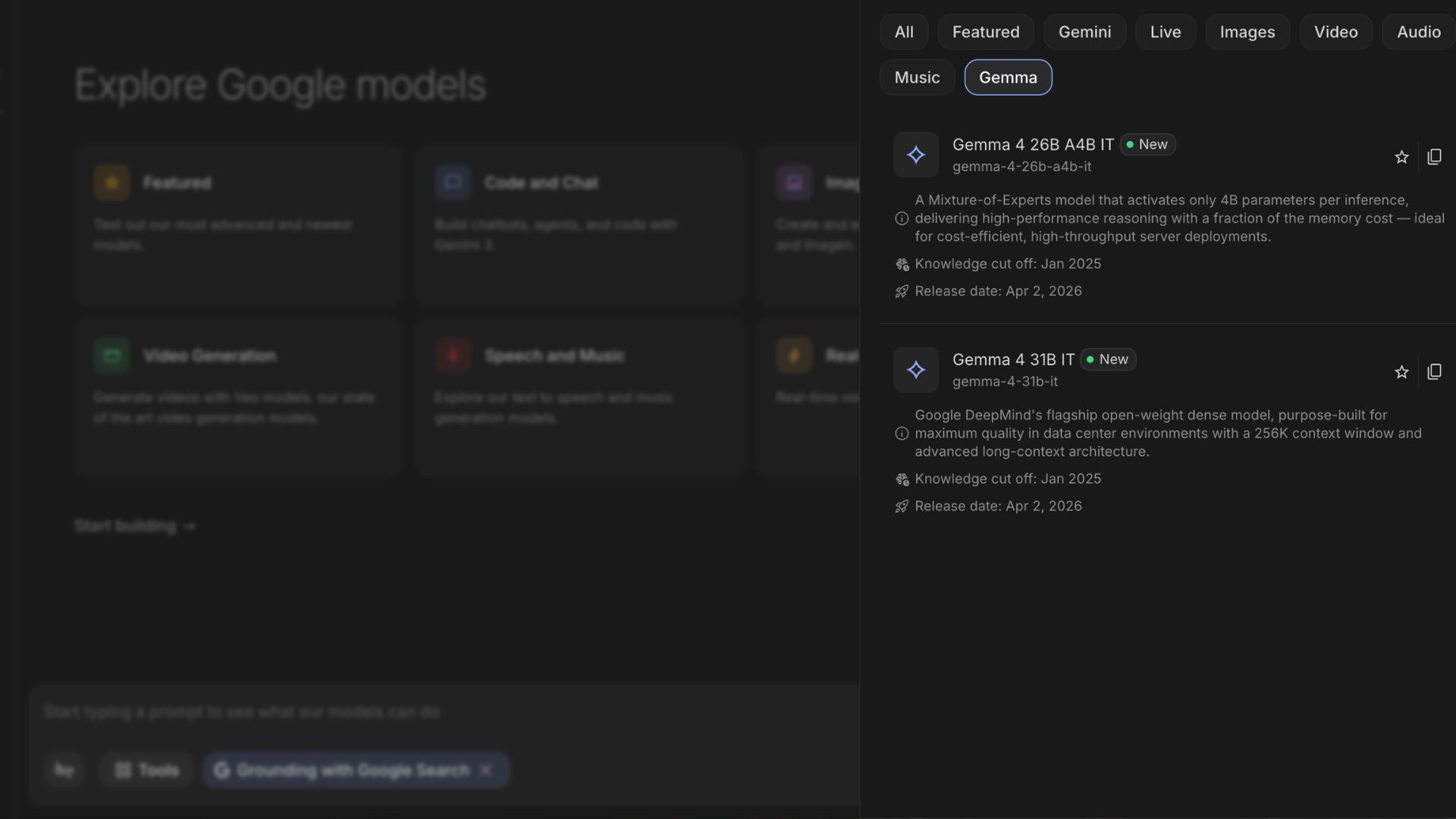Select the Video filter chip

[1335, 32]
